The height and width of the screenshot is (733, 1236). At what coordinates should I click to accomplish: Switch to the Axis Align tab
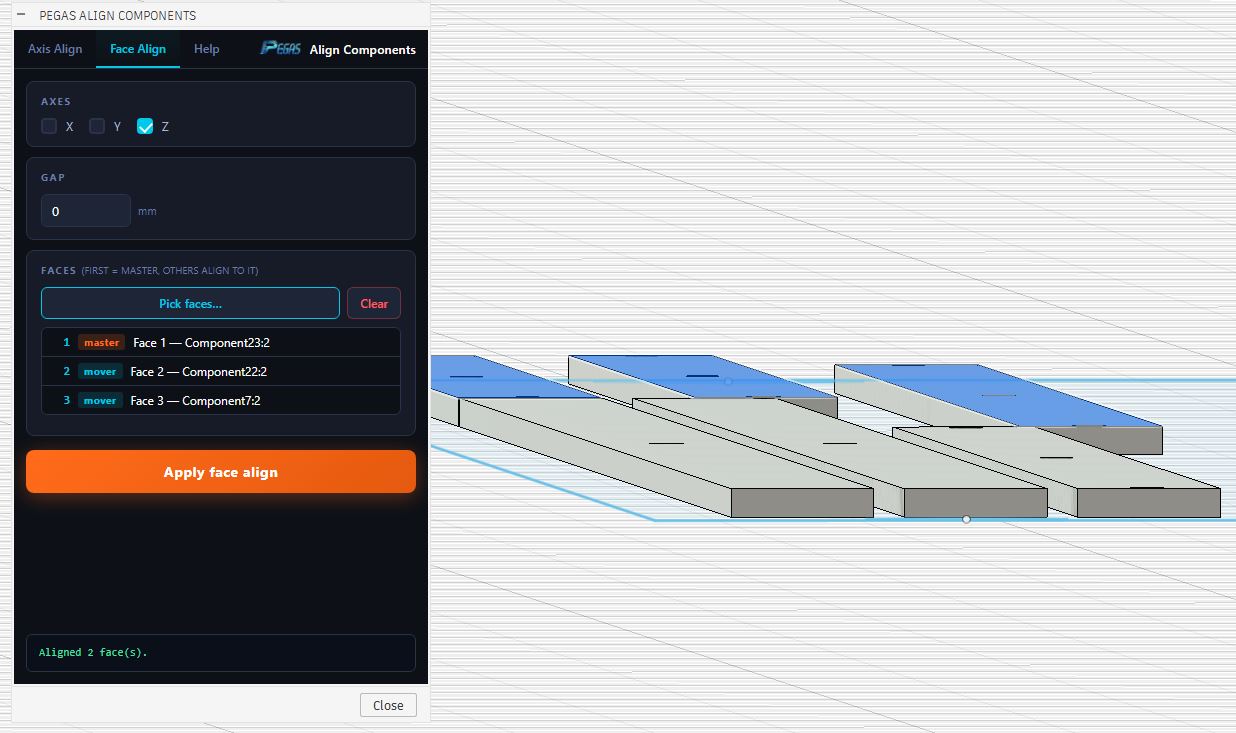coord(55,49)
